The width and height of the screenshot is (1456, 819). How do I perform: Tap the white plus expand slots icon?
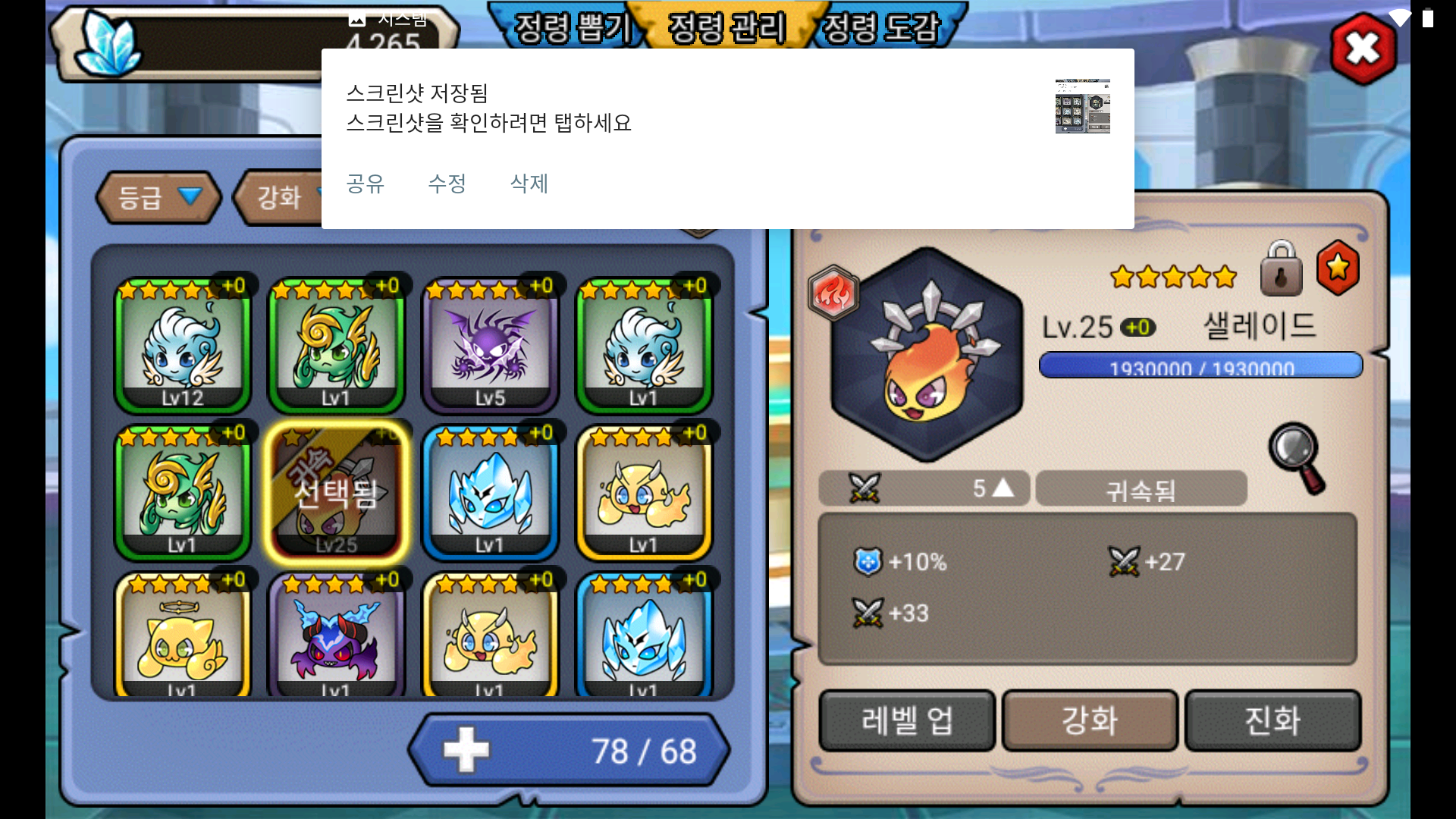click(x=466, y=750)
